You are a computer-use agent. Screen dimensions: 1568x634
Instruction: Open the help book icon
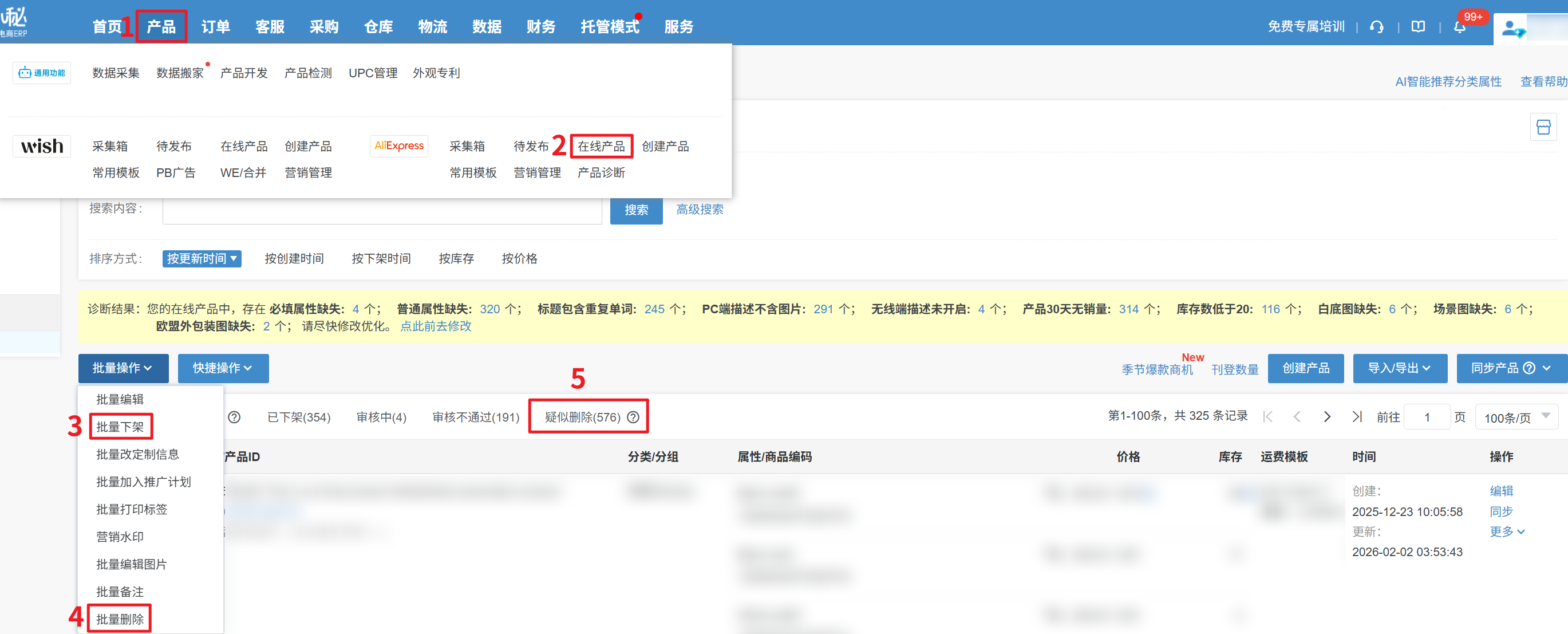pos(1417,27)
